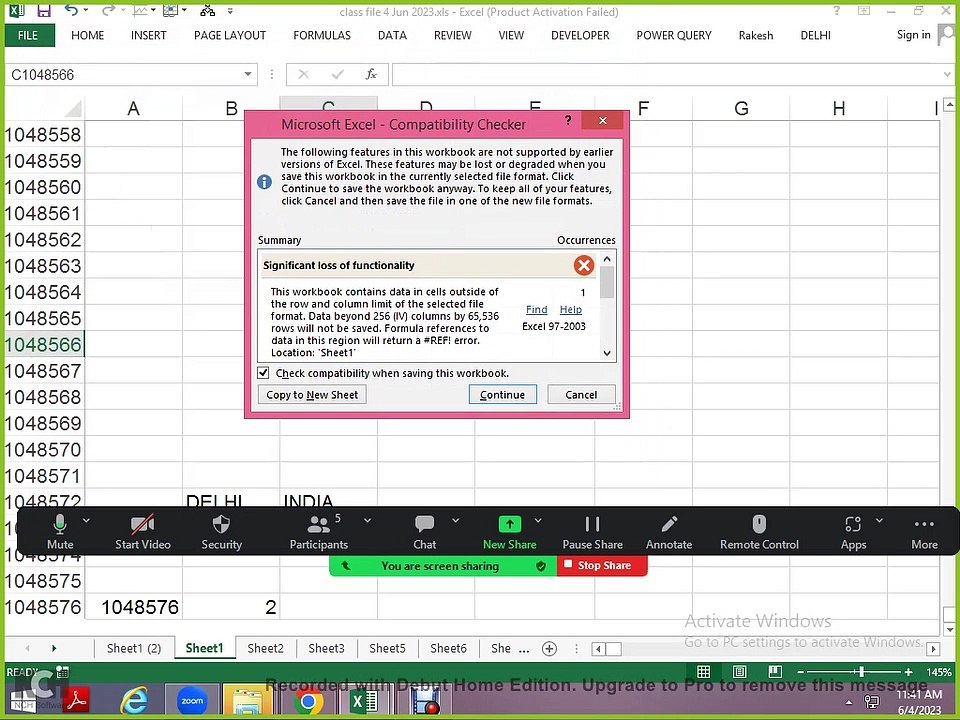
Task: Expand the Chat options arrow
Action: (x=456, y=520)
